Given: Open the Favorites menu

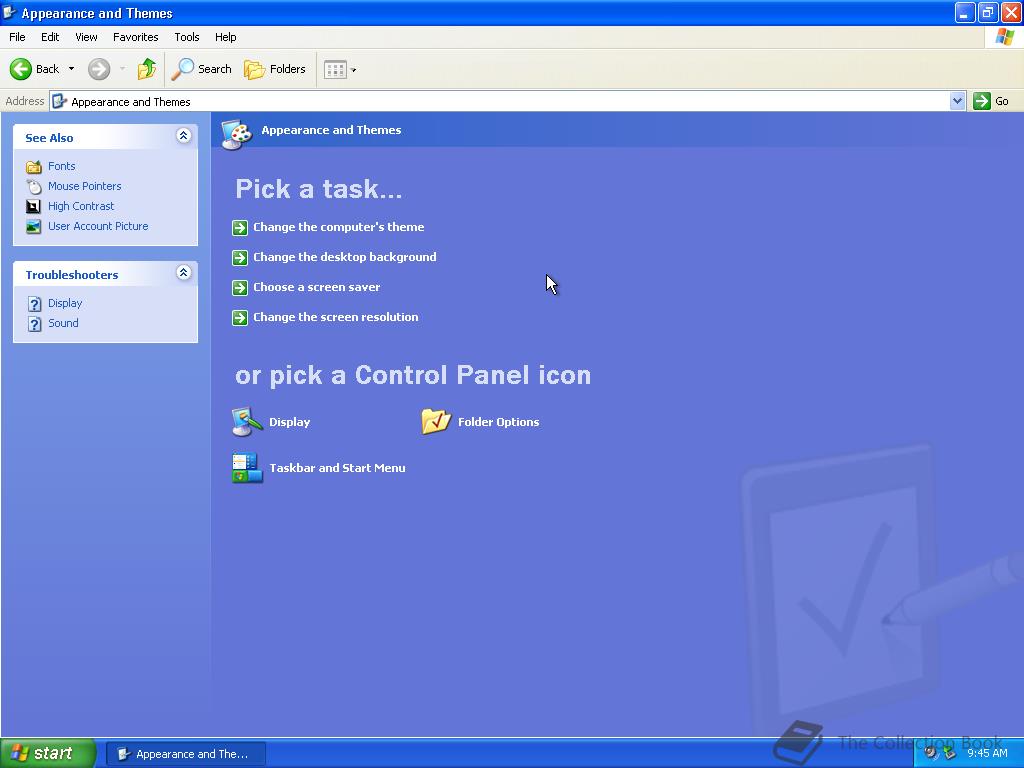Looking at the screenshot, I should (135, 37).
